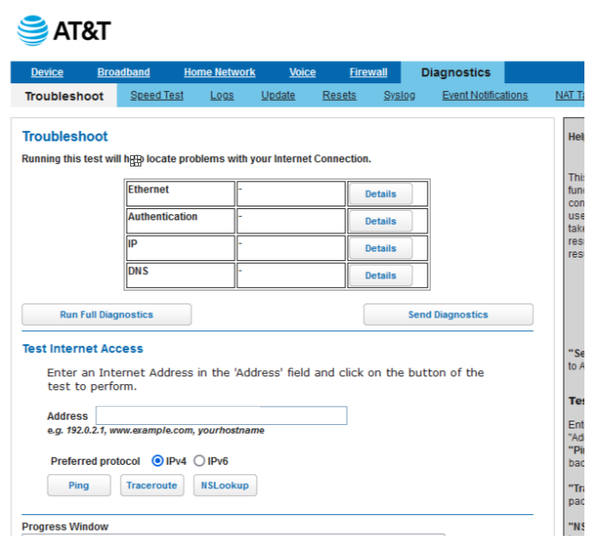Open Event Notifications page
Image resolution: width=600 pixels, height=555 pixels.
(485, 96)
